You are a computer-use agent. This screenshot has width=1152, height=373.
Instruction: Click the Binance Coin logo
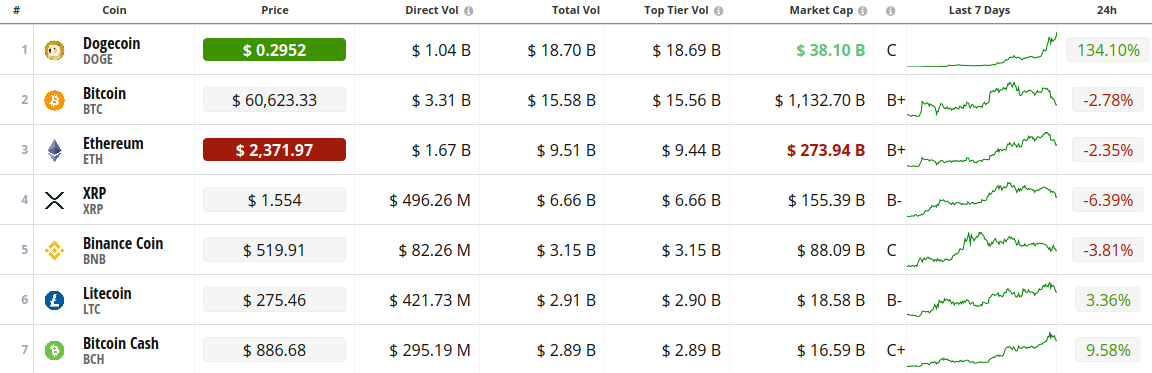[55, 250]
